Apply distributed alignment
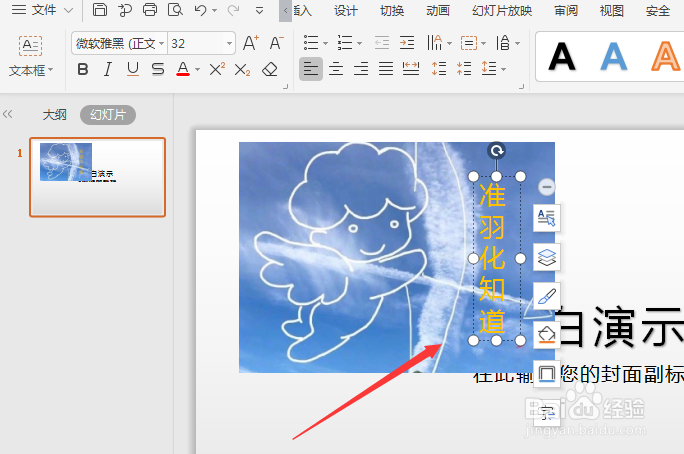This screenshot has width=684, height=454. (x=411, y=69)
